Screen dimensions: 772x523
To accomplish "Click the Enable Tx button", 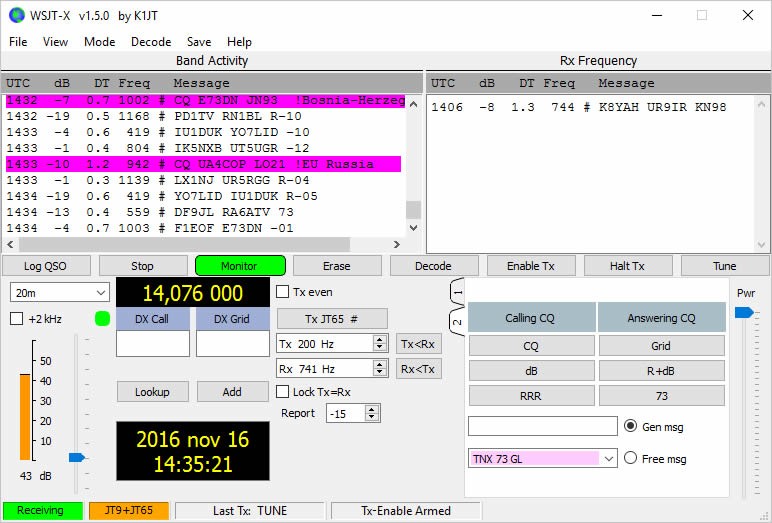I will (531, 266).
